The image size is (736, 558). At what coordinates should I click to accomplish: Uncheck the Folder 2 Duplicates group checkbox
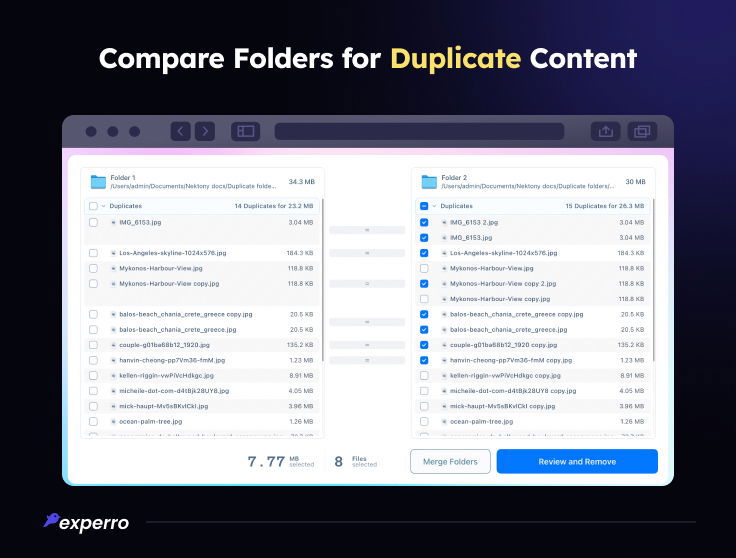(x=424, y=206)
